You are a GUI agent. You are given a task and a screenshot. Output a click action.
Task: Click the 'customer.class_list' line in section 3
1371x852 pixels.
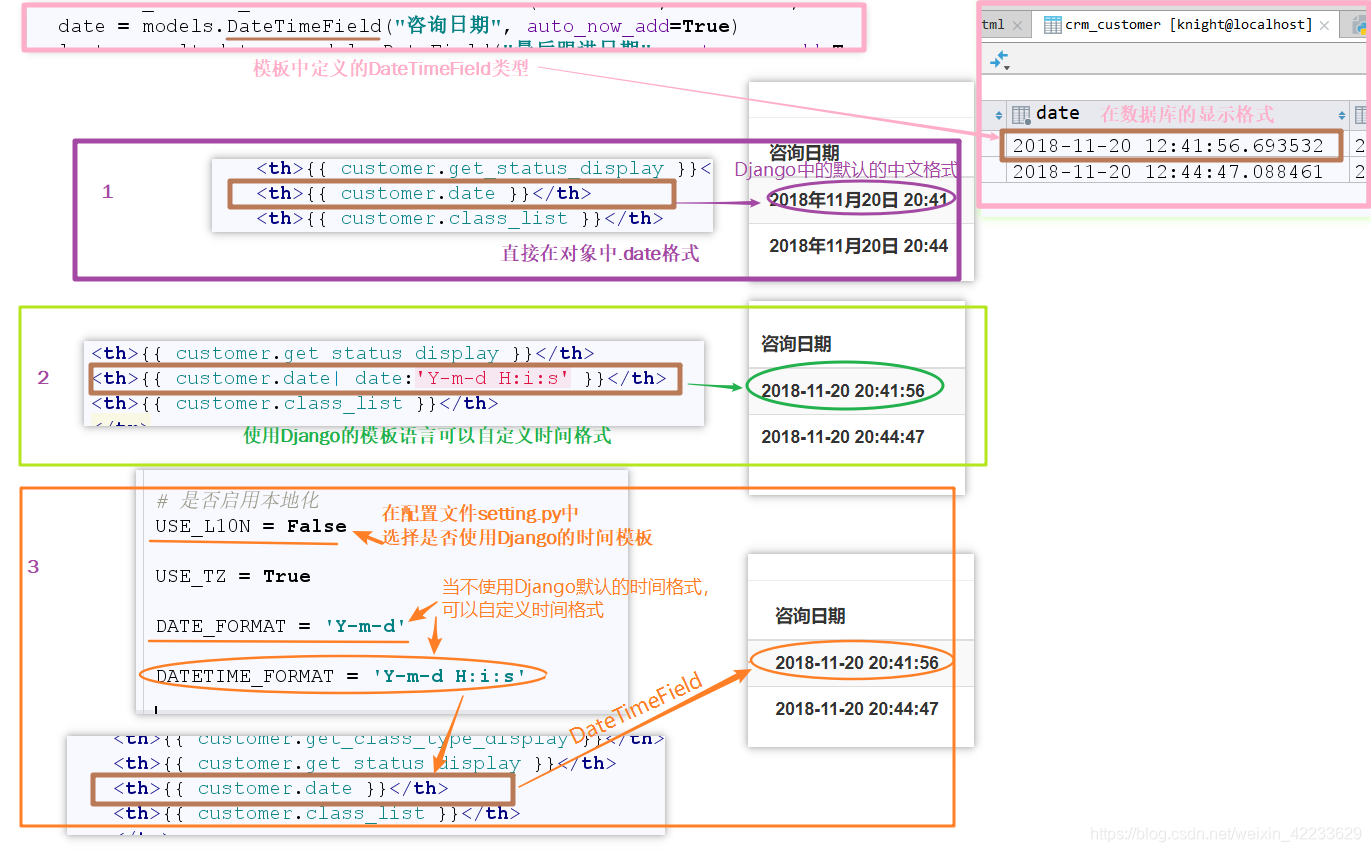pyautogui.click(x=317, y=813)
